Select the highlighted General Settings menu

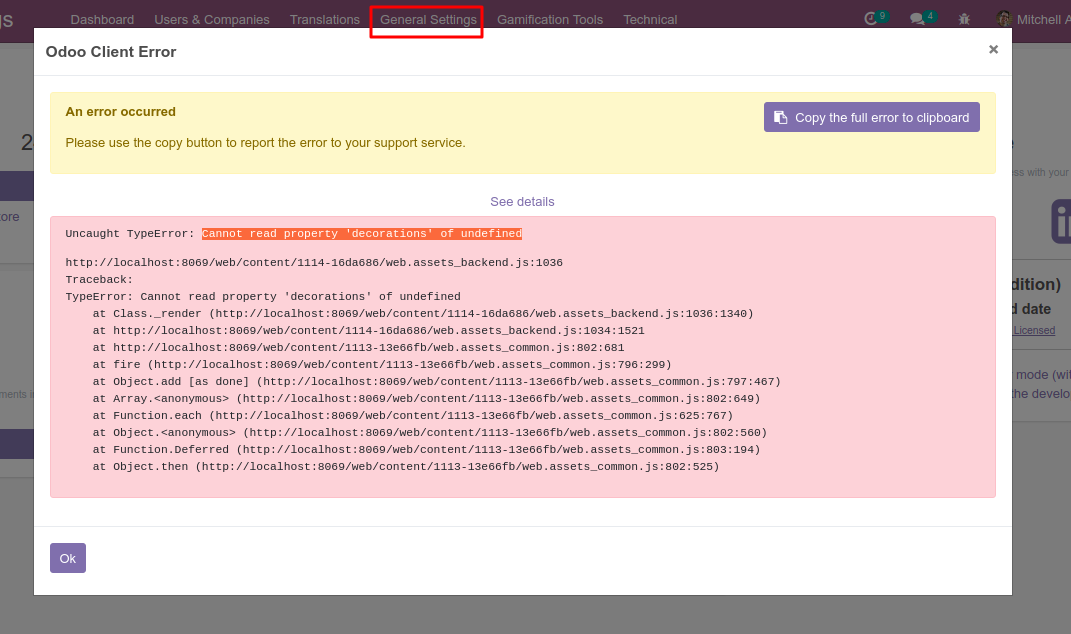426,18
